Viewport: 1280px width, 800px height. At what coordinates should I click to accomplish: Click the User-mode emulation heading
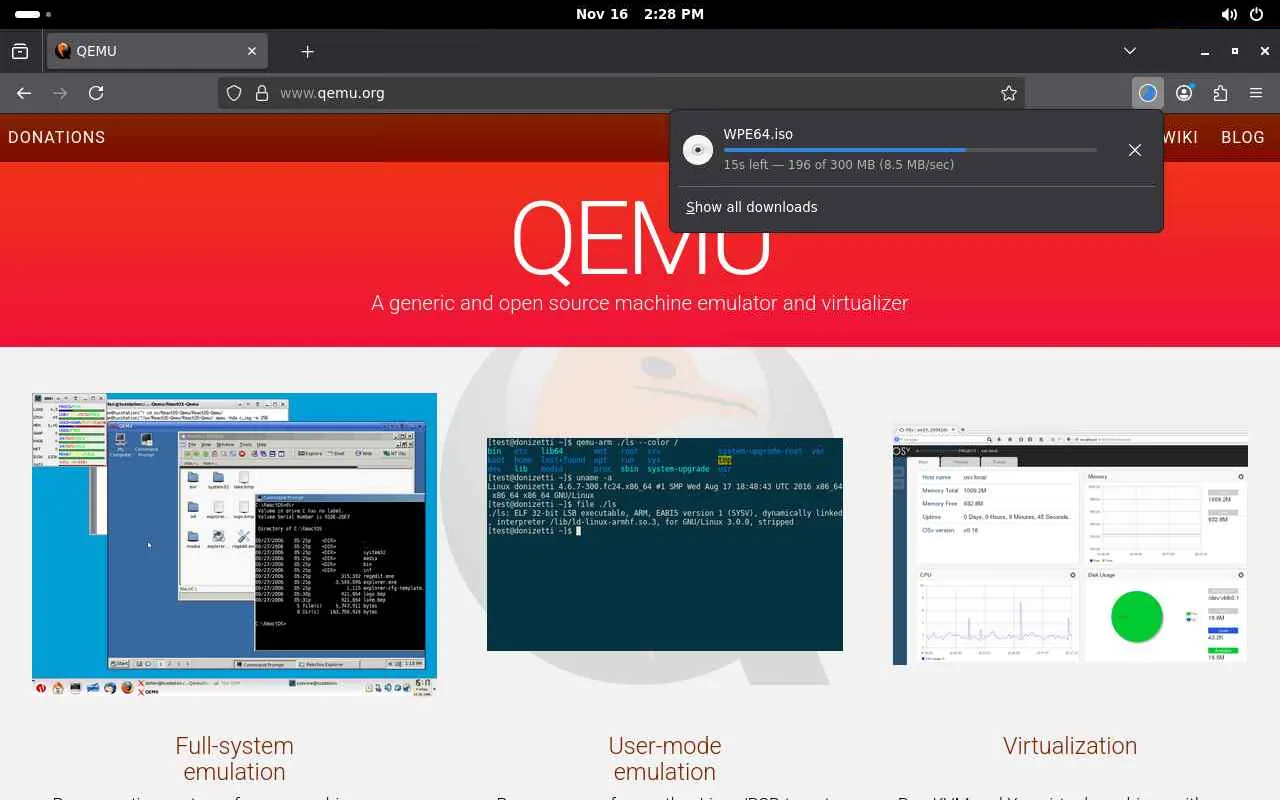[665, 759]
